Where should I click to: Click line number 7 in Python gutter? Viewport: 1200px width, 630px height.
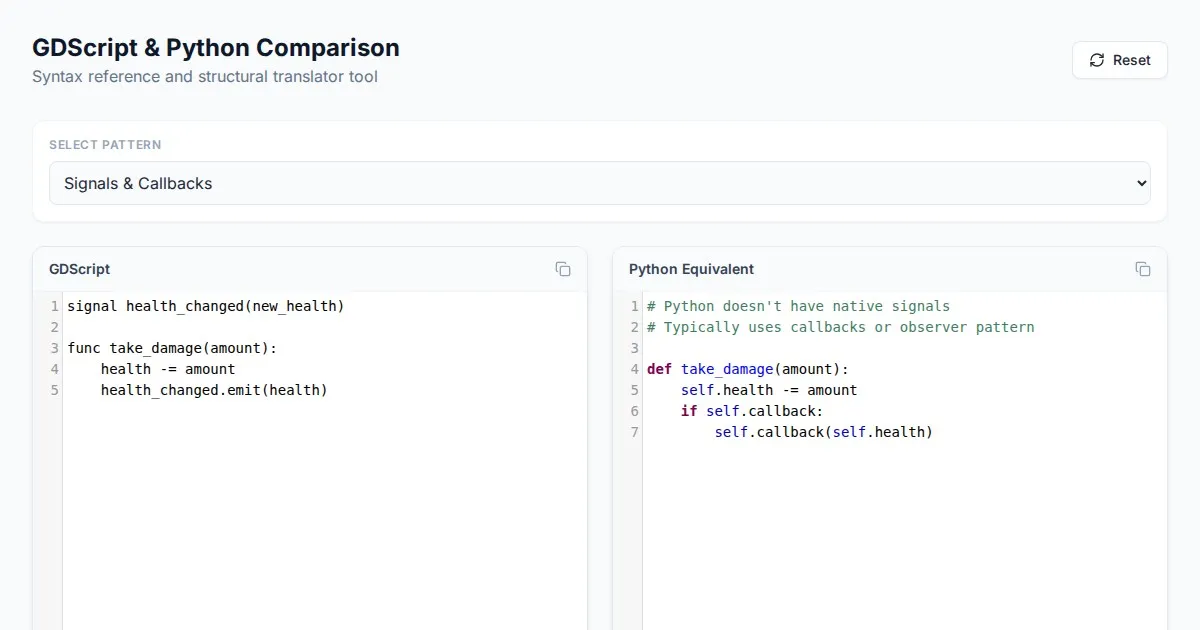click(x=634, y=432)
